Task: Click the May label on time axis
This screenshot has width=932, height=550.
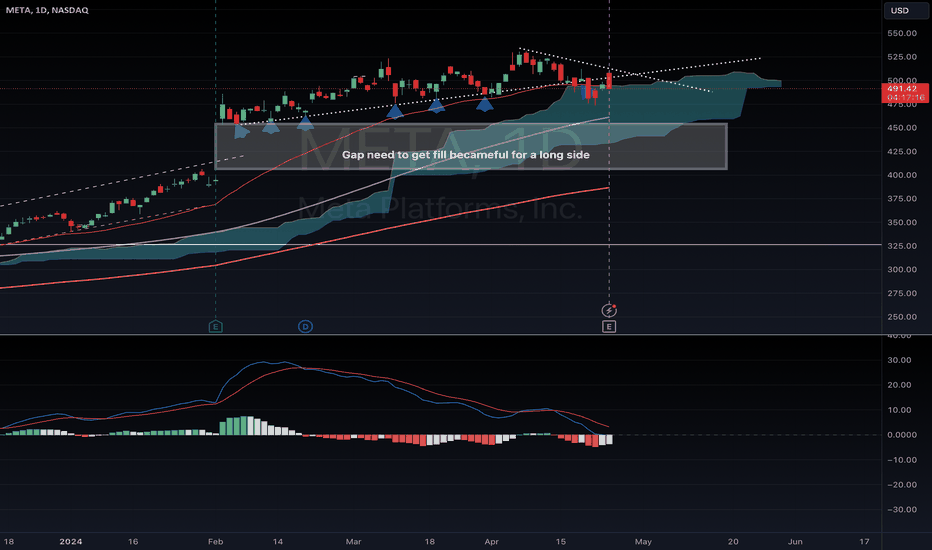Action: click(643, 542)
